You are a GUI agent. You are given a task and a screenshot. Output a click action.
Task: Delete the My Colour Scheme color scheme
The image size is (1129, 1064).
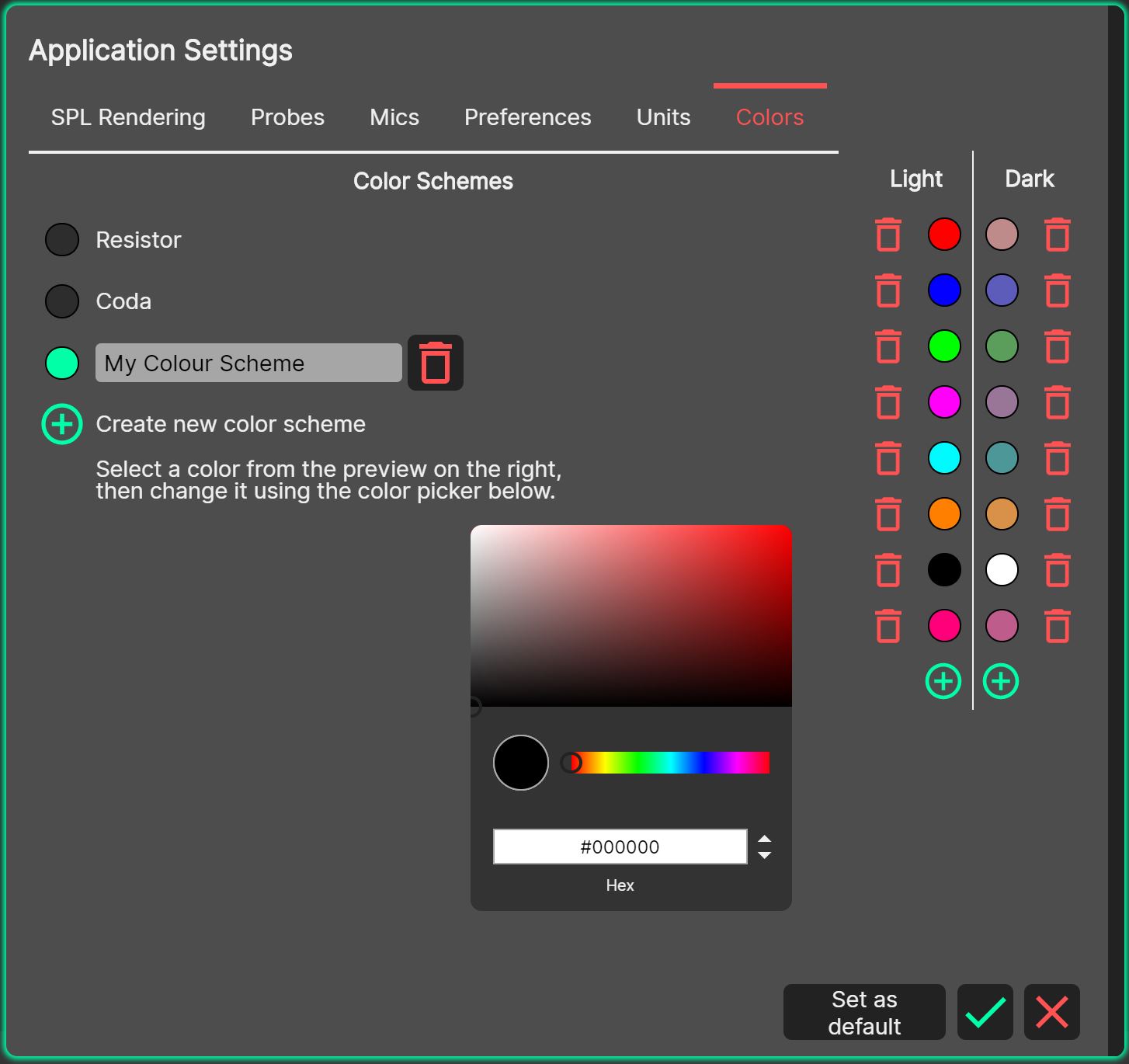[435, 363]
